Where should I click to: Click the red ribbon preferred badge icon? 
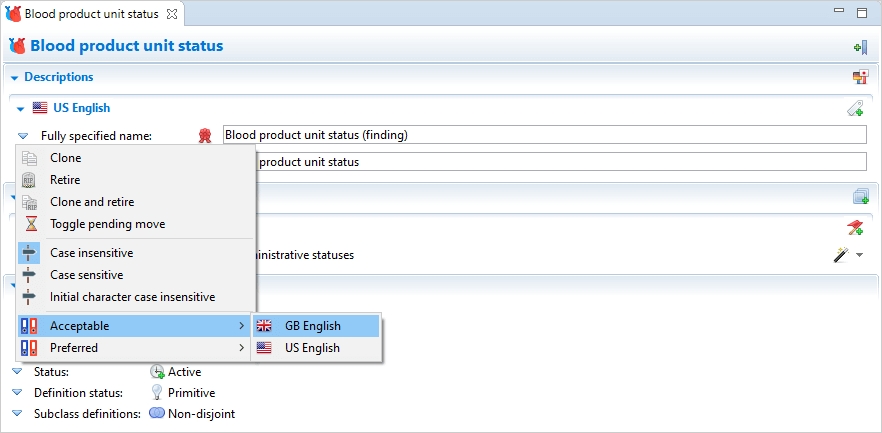pos(205,136)
